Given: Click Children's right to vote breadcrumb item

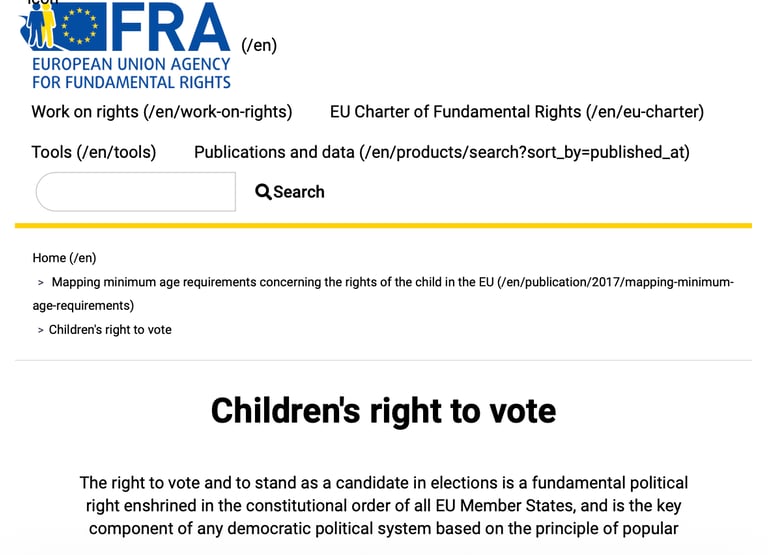Looking at the screenshot, I should [110, 330].
